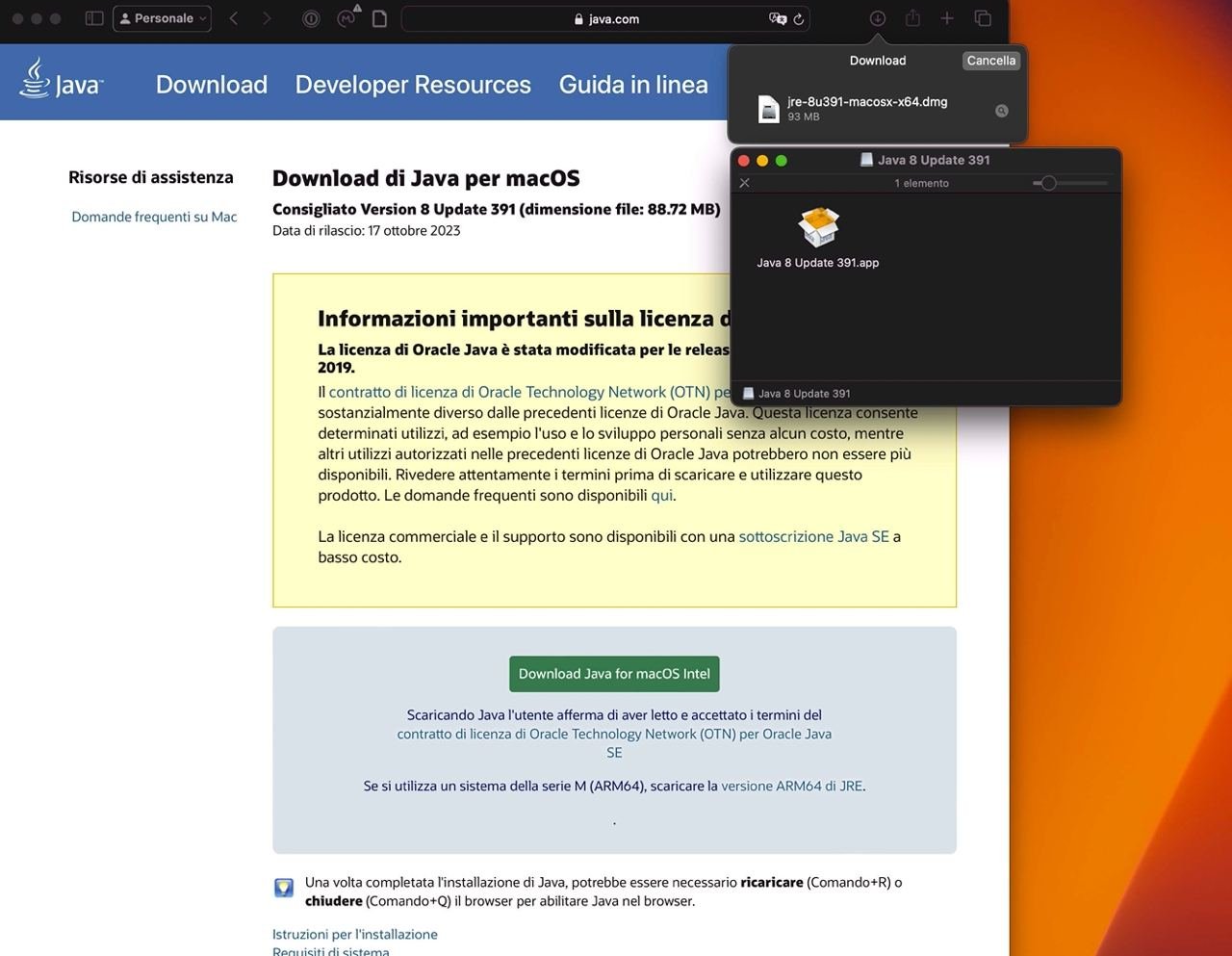This screenshot has height=956, width=1232.
Task: Open the contratto di licenza OTN link in yellow box
Action: [529, 392]
